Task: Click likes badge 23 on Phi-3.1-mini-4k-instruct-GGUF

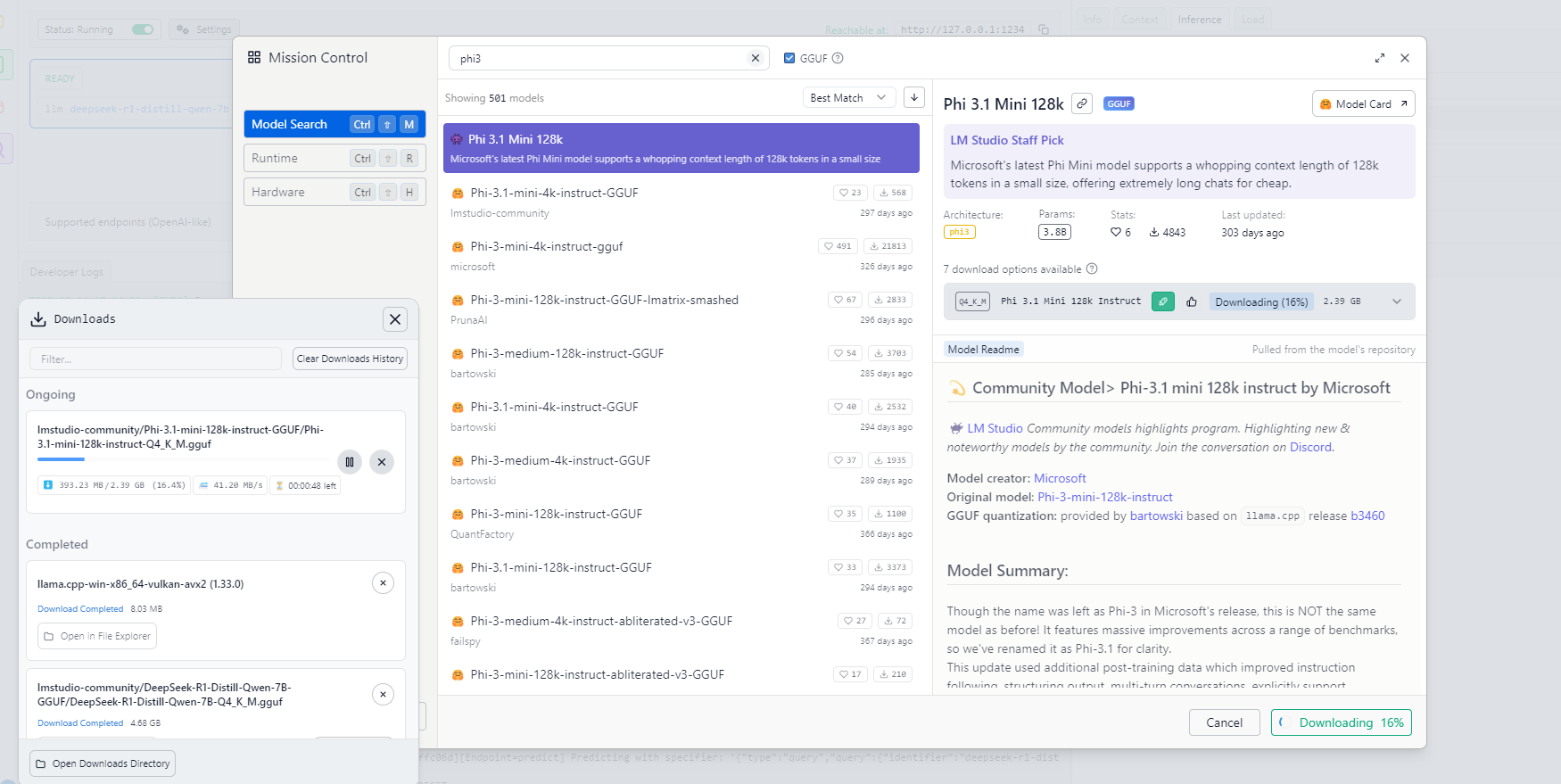Action: (x=850, y=193)
